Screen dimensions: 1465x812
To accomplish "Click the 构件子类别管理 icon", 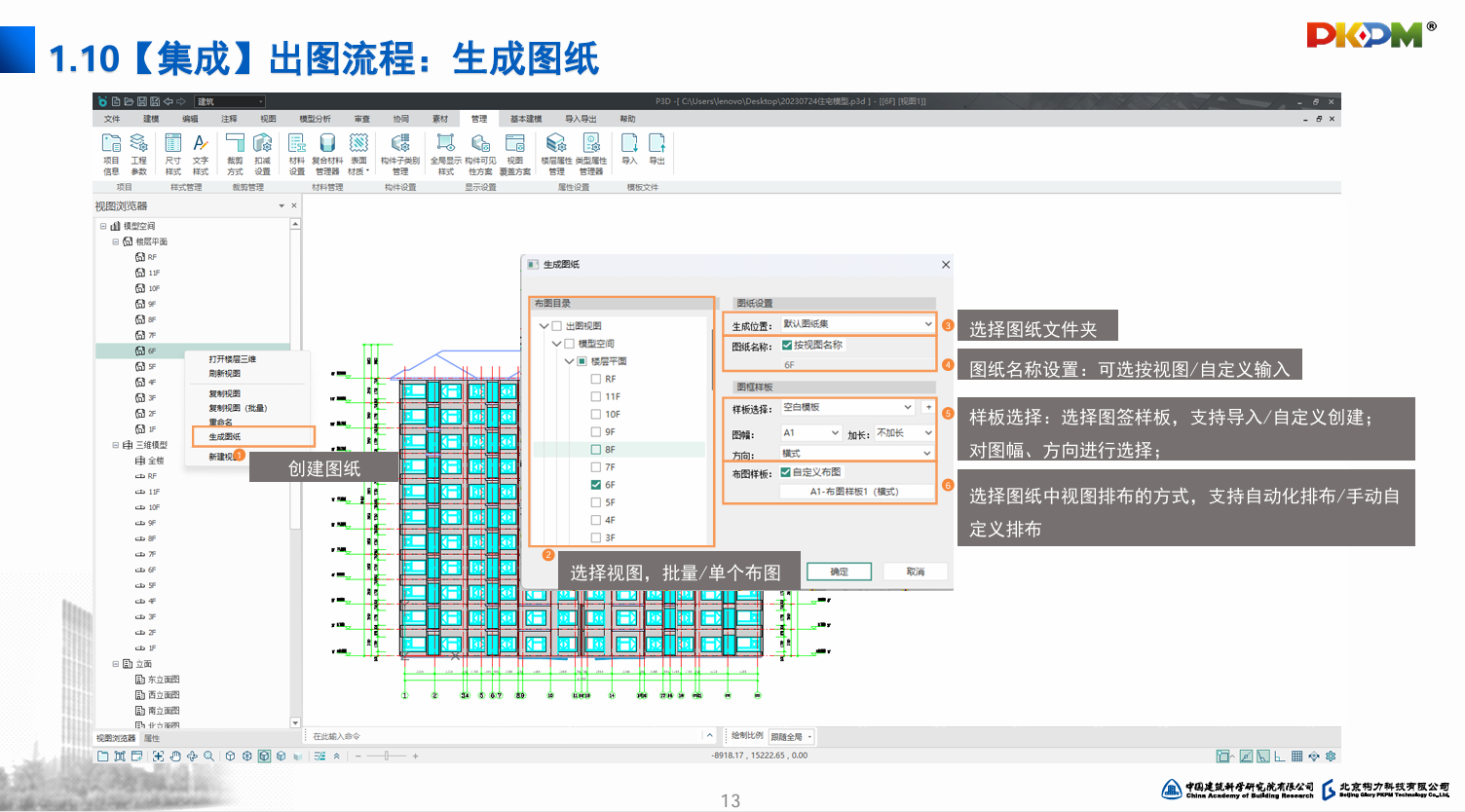I will pos(400,154).
